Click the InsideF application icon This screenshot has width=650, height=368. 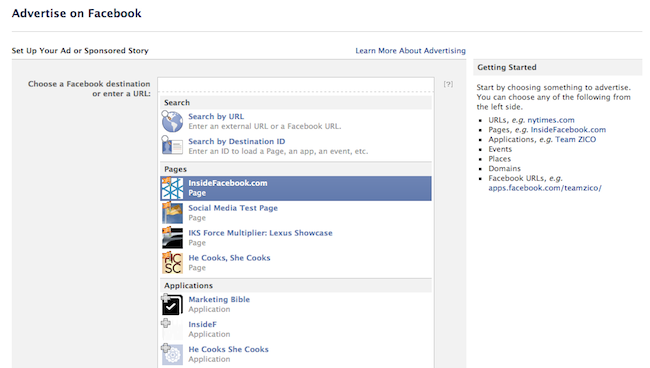[x=172, y=329]
